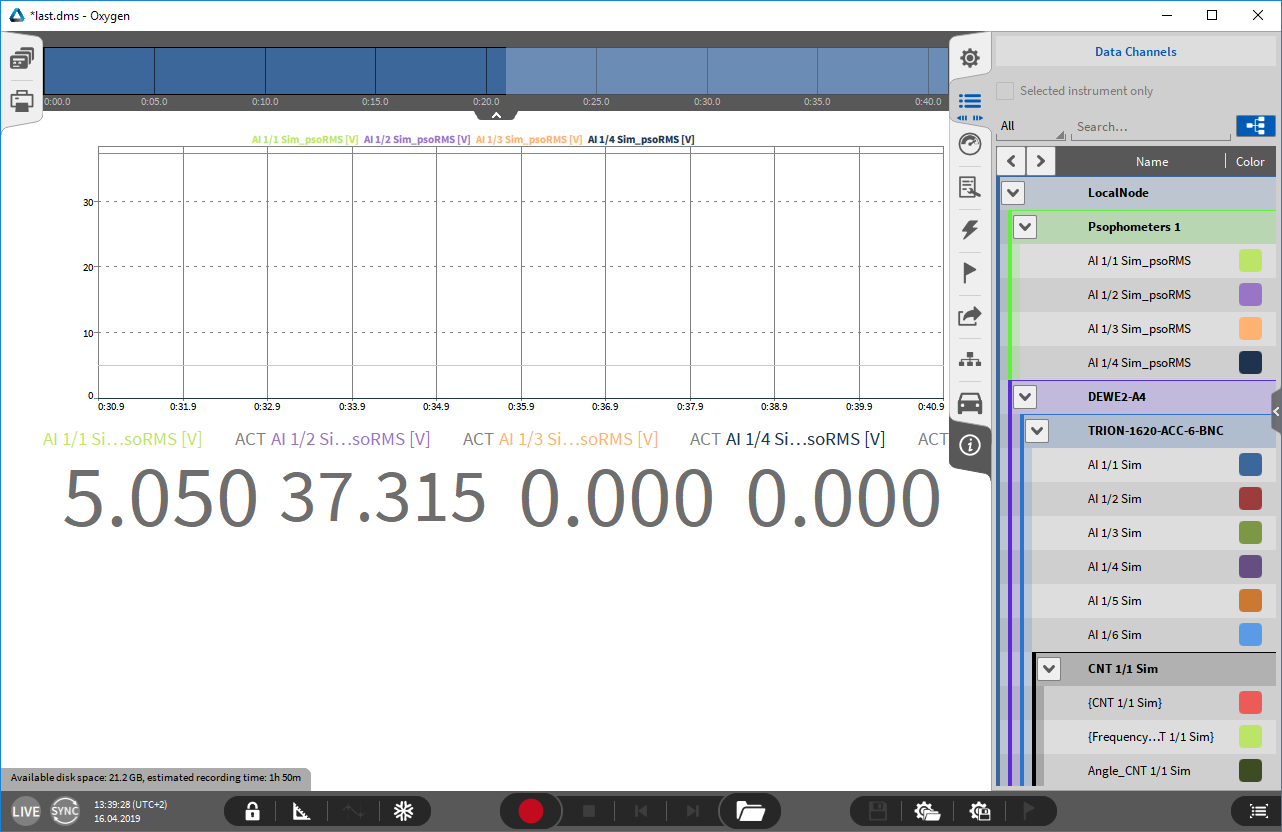Toggle the channel hierarchy view button
1282x832 pixels.
[1255, 126]
